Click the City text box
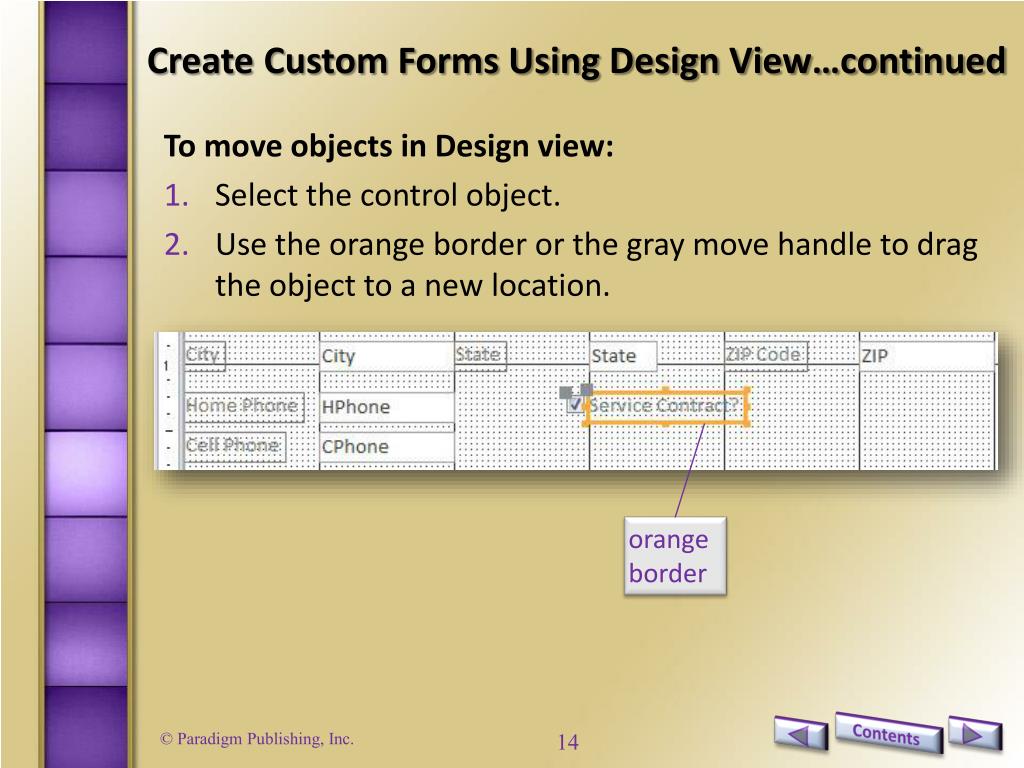This screenshot has width=1024, height=768. [x=387, y=356]
